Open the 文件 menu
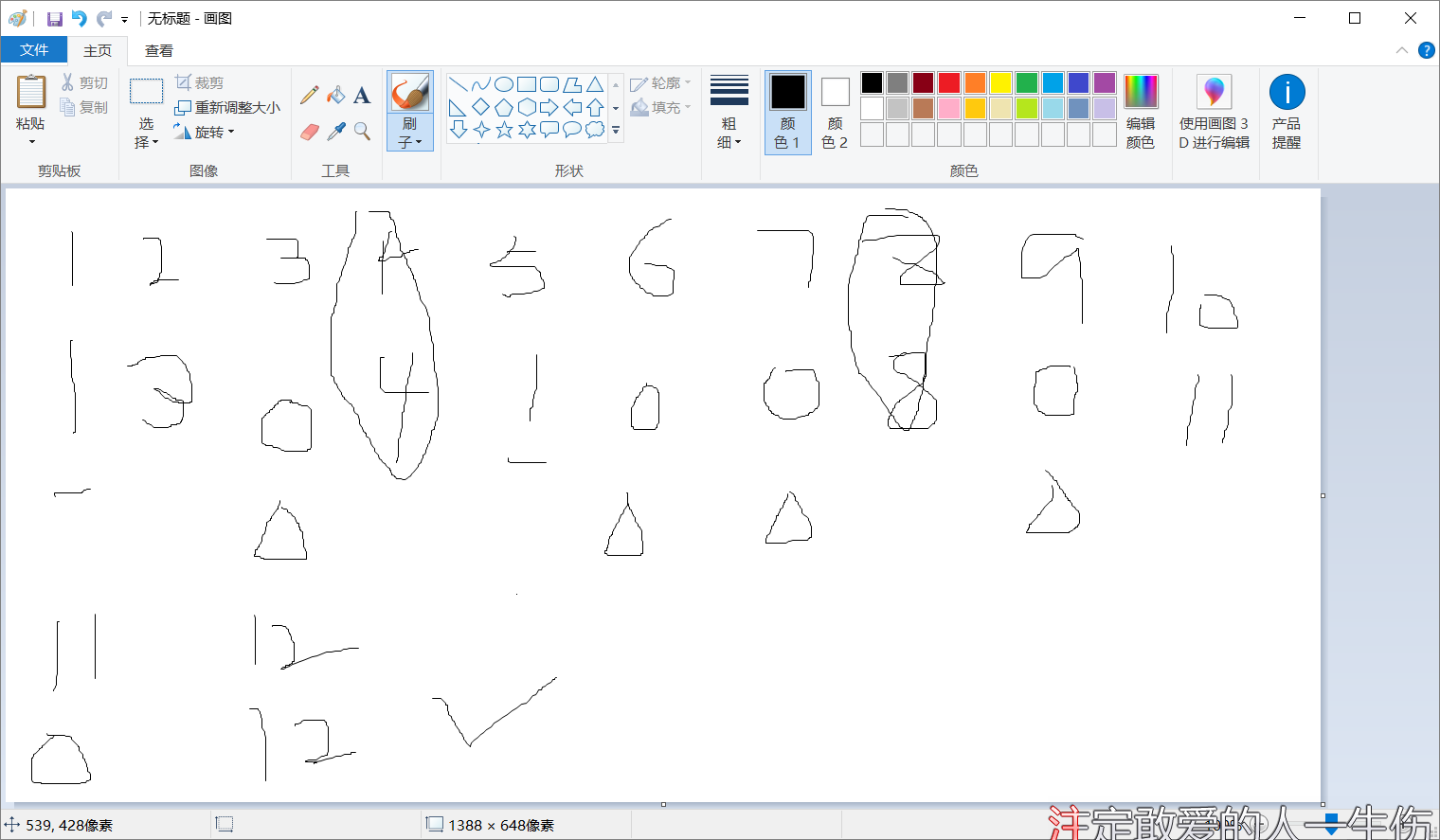The width and height of the screenshot is (1440, 840). click(x=34, y=49)
